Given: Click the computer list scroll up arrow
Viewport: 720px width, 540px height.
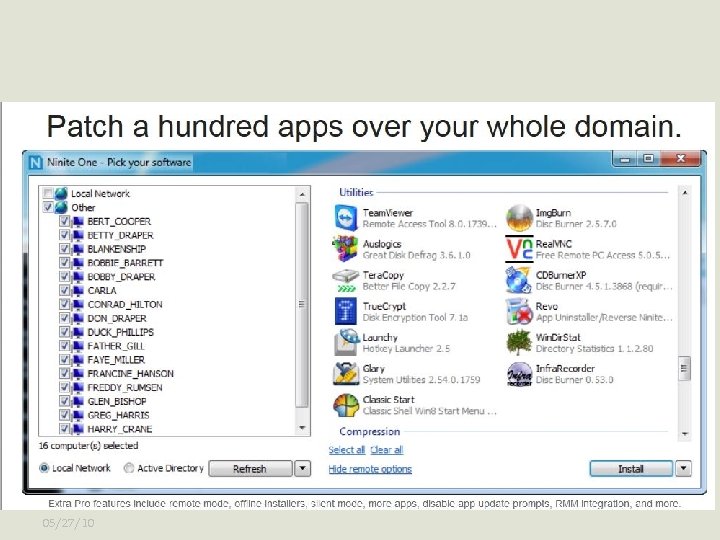Looking at the screenshot, I should [302, 194].
